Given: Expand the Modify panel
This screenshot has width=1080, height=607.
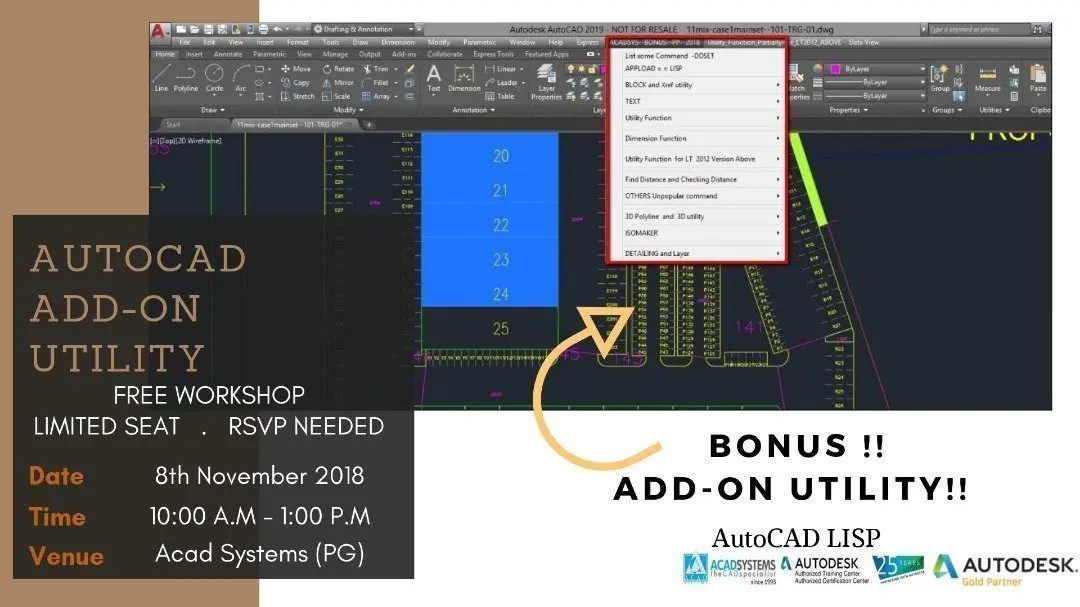Looking at the screenshot, I should tap(348, 110).
